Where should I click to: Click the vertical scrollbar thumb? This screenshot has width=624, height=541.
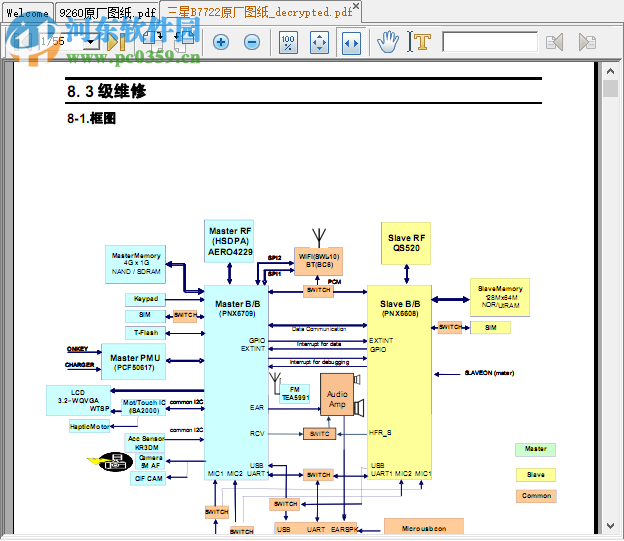[610, 88]
